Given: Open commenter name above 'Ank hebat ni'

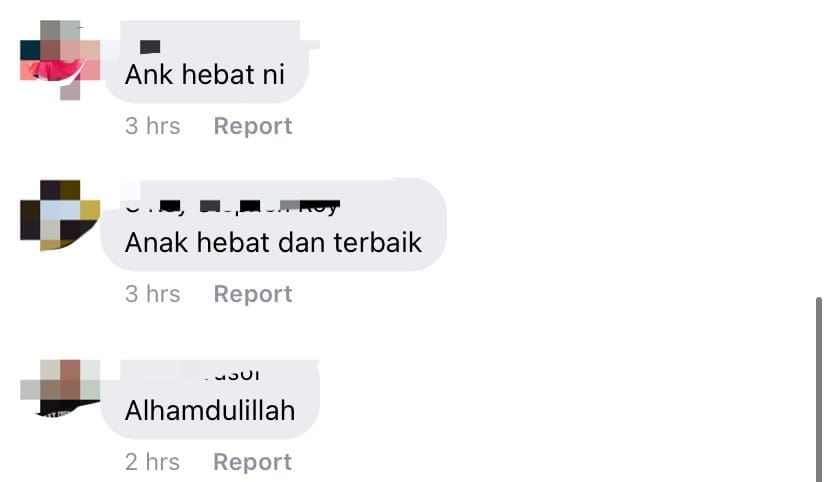Looking at the screenshot, I should point(150,47).
